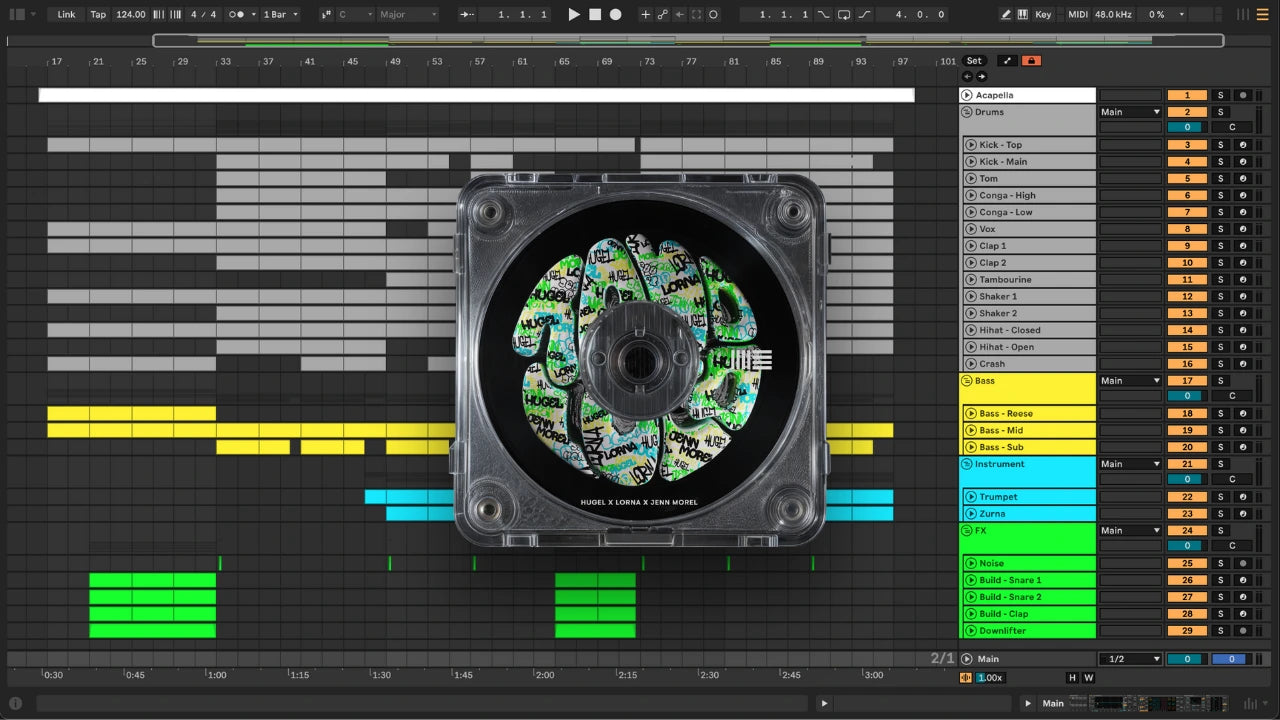
Task: Open the MIDI mapping mode
Action: tap(1077, 15)
